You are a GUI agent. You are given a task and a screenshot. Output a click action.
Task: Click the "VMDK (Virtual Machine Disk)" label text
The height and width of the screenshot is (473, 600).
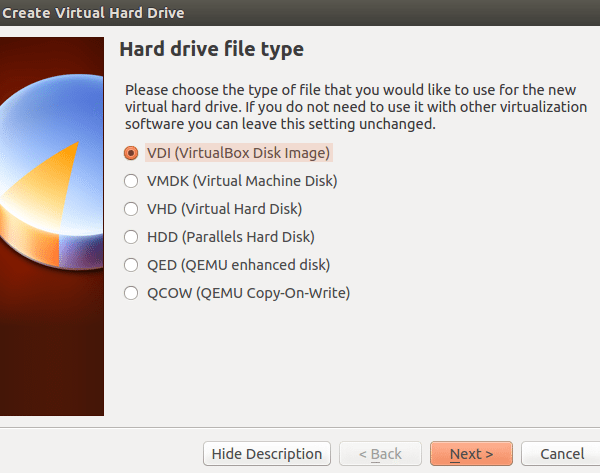pos(241,181)
